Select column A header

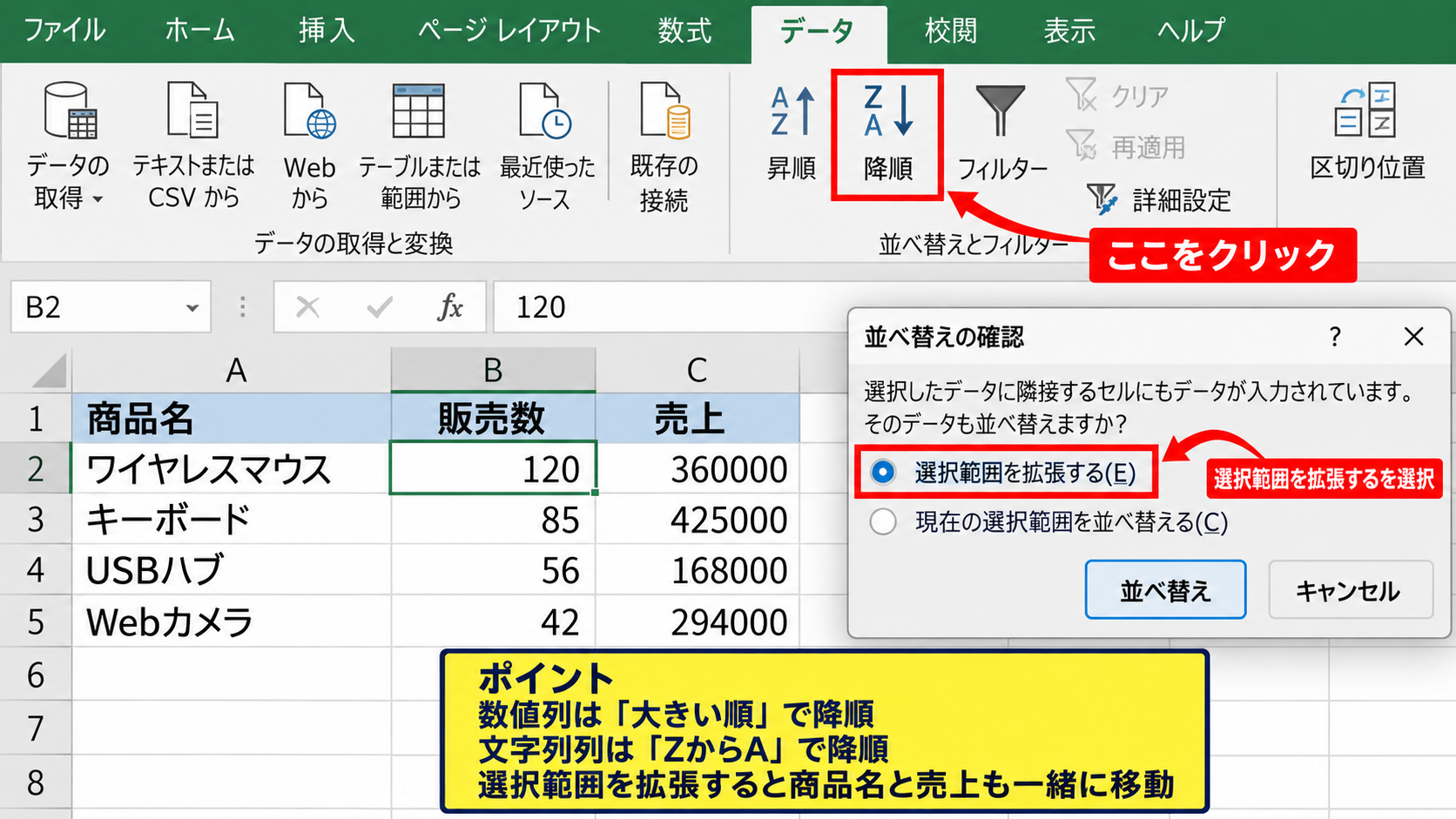232,370
